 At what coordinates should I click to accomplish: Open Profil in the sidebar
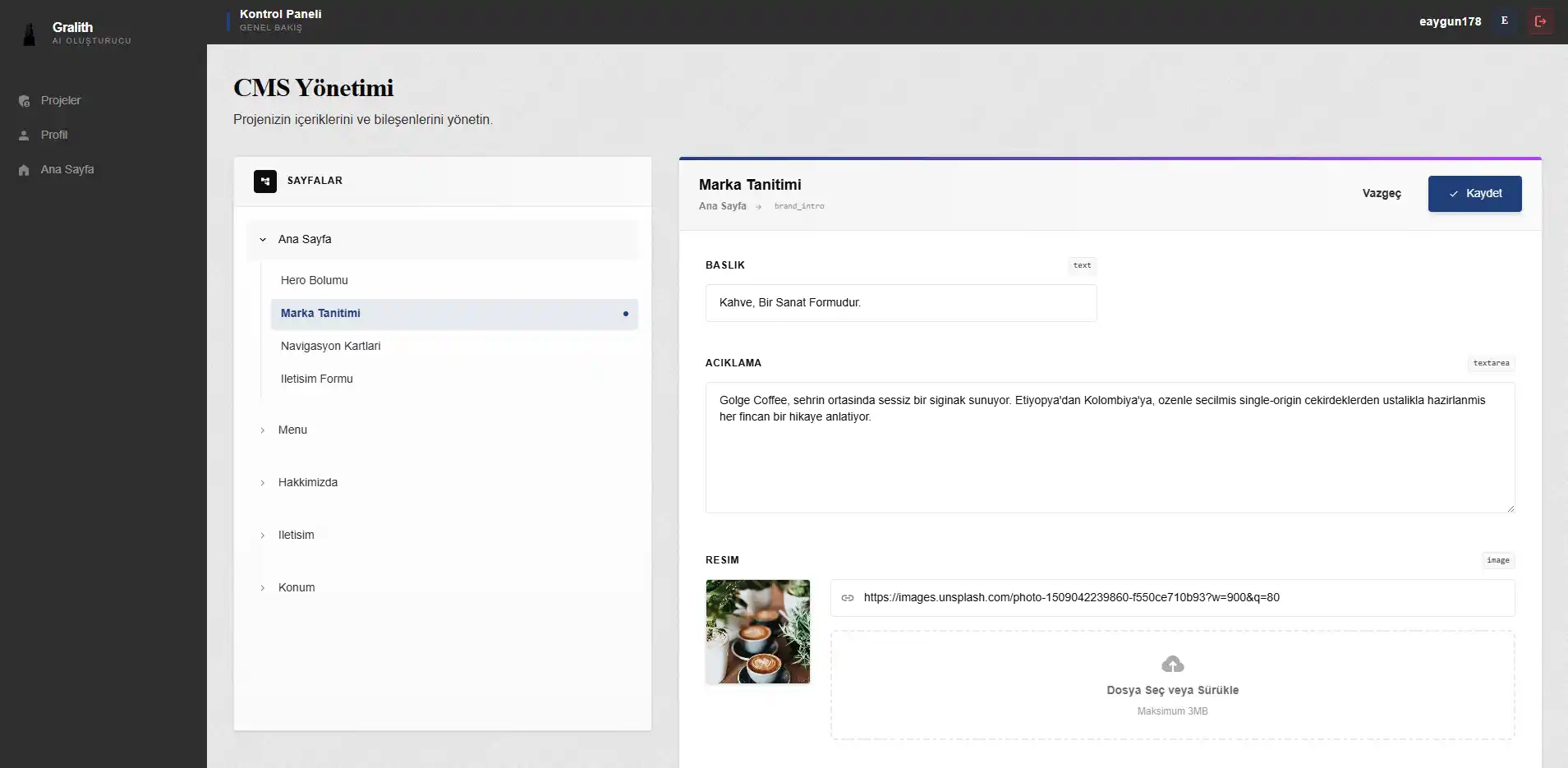54,136
